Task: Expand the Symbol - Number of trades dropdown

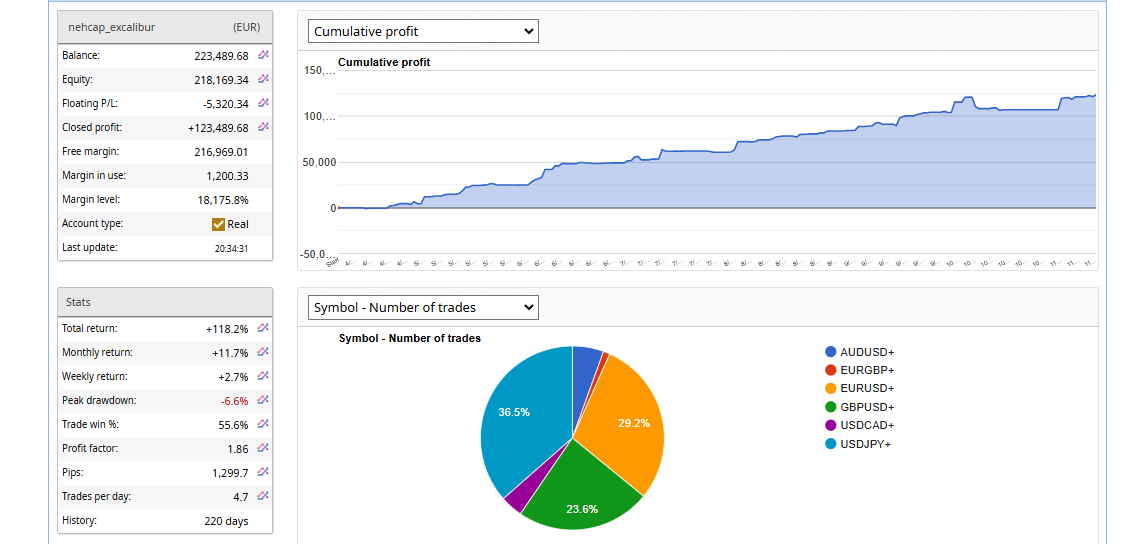Action: click(x=422, y=307)
